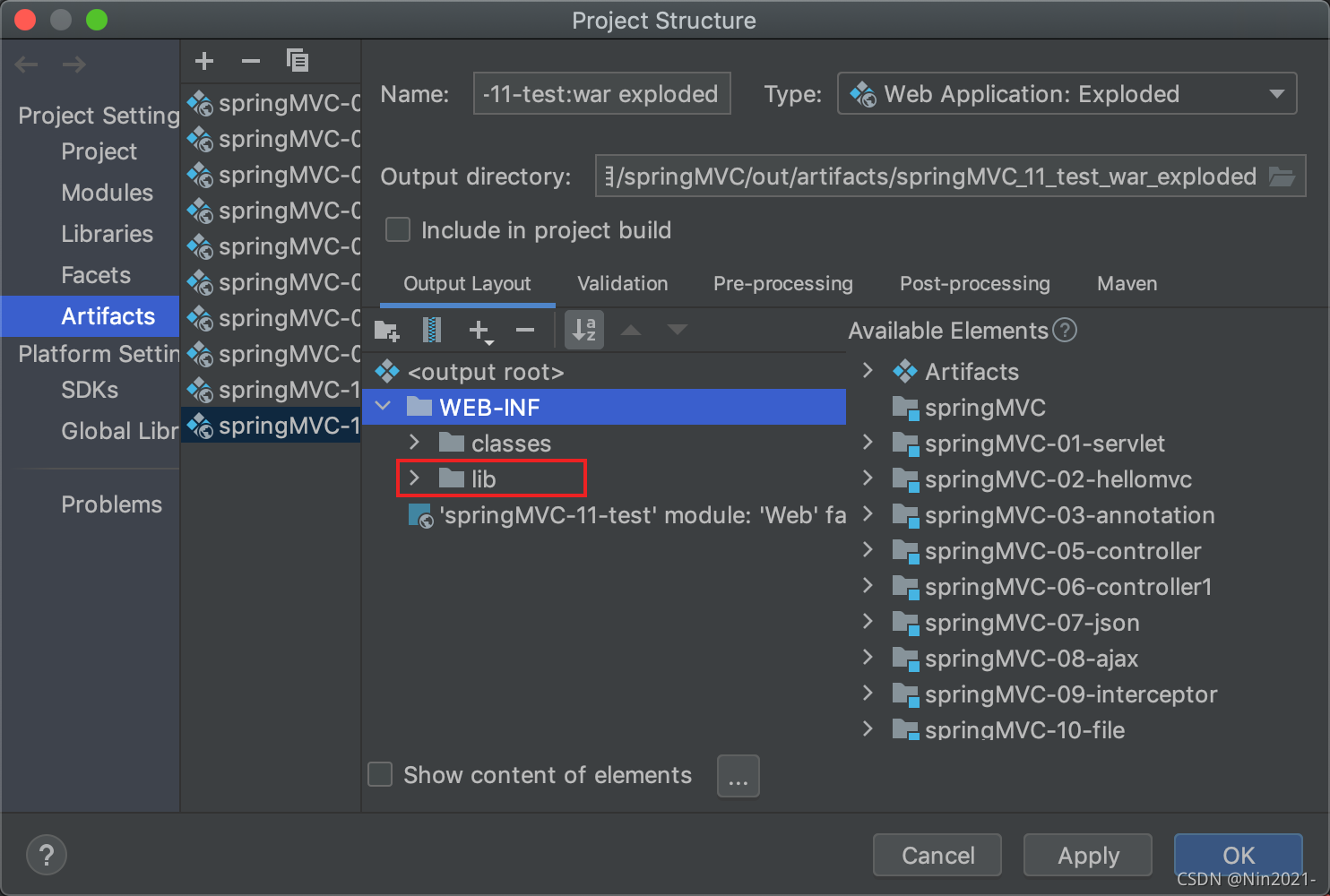The height and width of the screenshot is (896, 1330).
Task: Add a new artifact with plus icon
Action: [204, 61]
